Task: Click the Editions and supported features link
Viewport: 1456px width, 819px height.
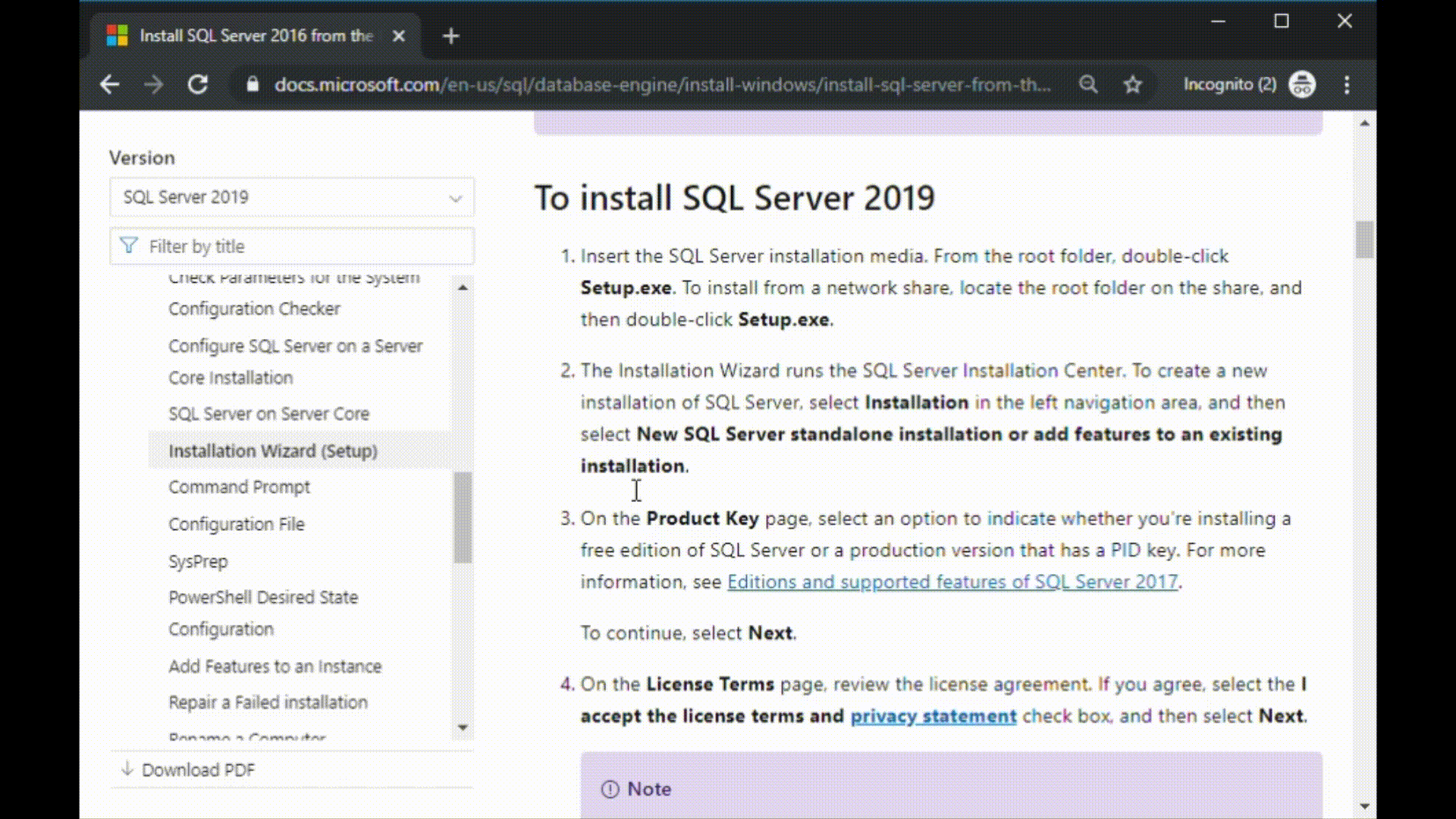Action: pos(952,581)
